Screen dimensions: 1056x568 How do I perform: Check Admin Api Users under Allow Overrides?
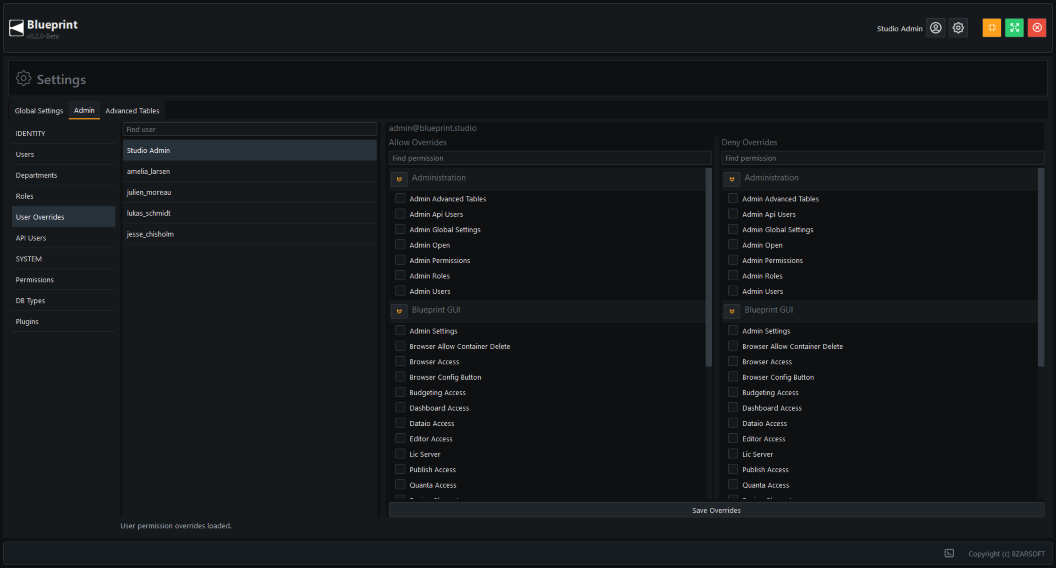point(400,214)
